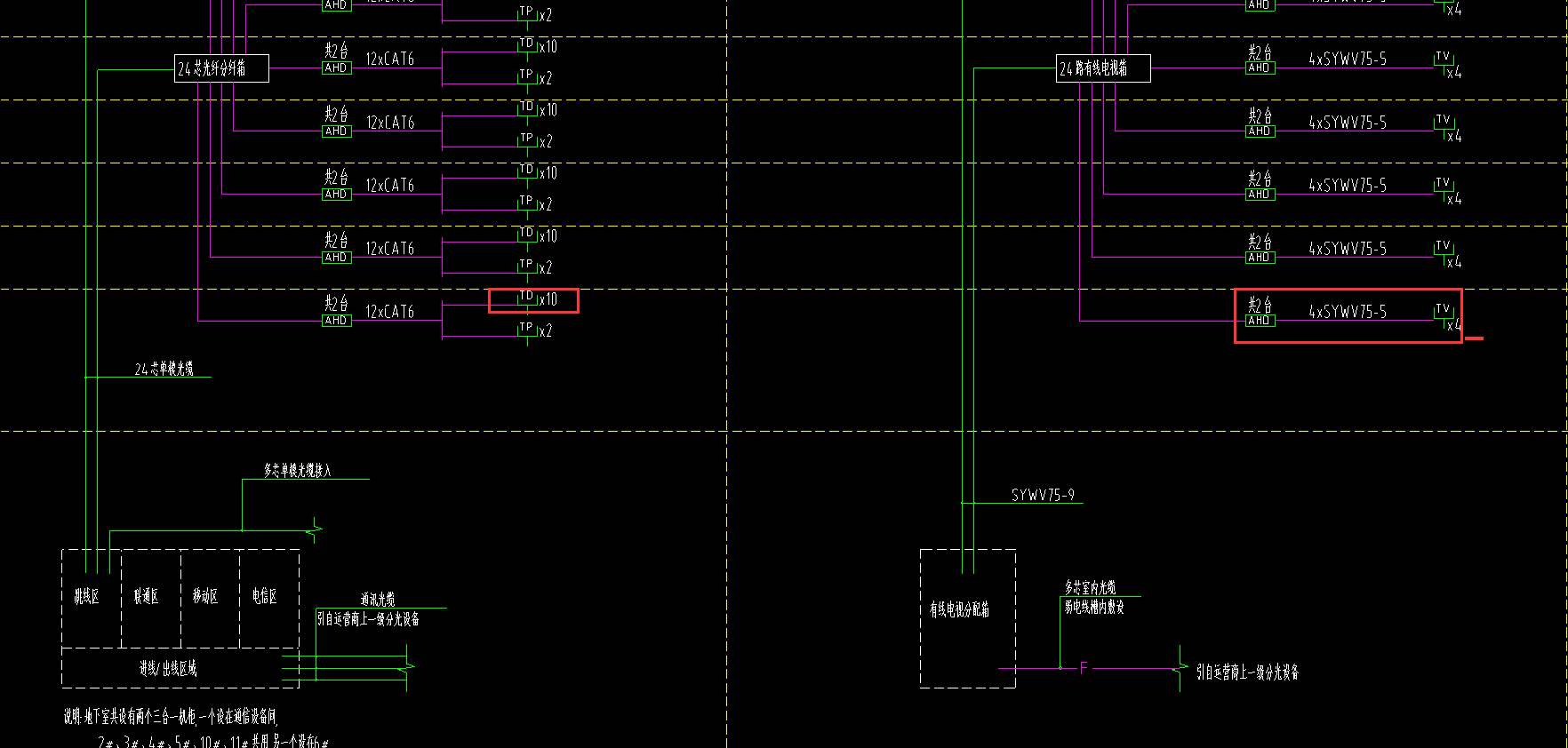Select AHD symbol directly beside 24芯光纤分纤箱
The width and height of the screenshot is (1568, 748).
(336, 68)
